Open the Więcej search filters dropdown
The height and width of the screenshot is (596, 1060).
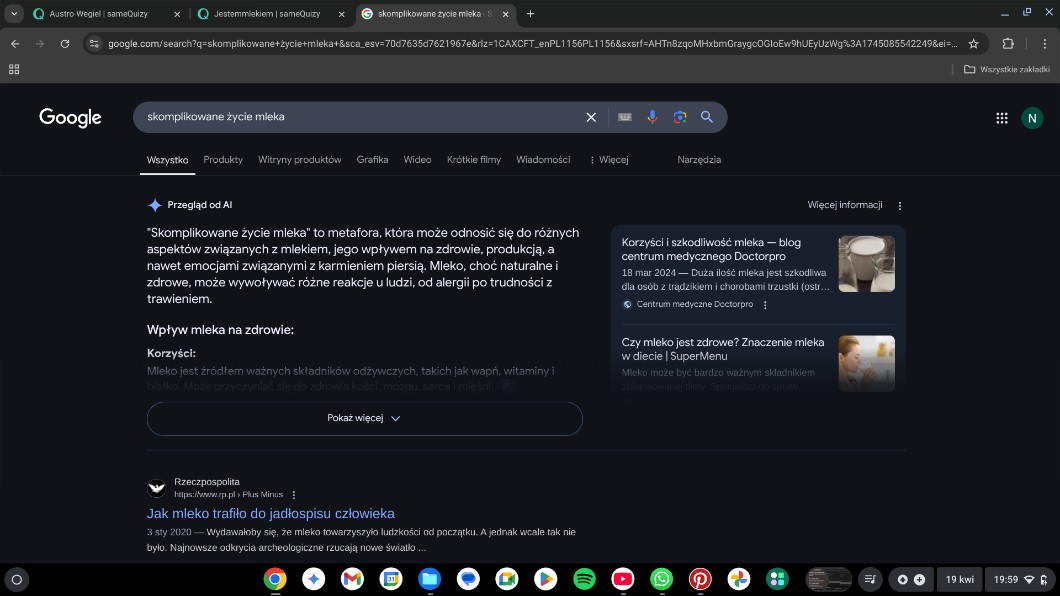click(608, 160)
